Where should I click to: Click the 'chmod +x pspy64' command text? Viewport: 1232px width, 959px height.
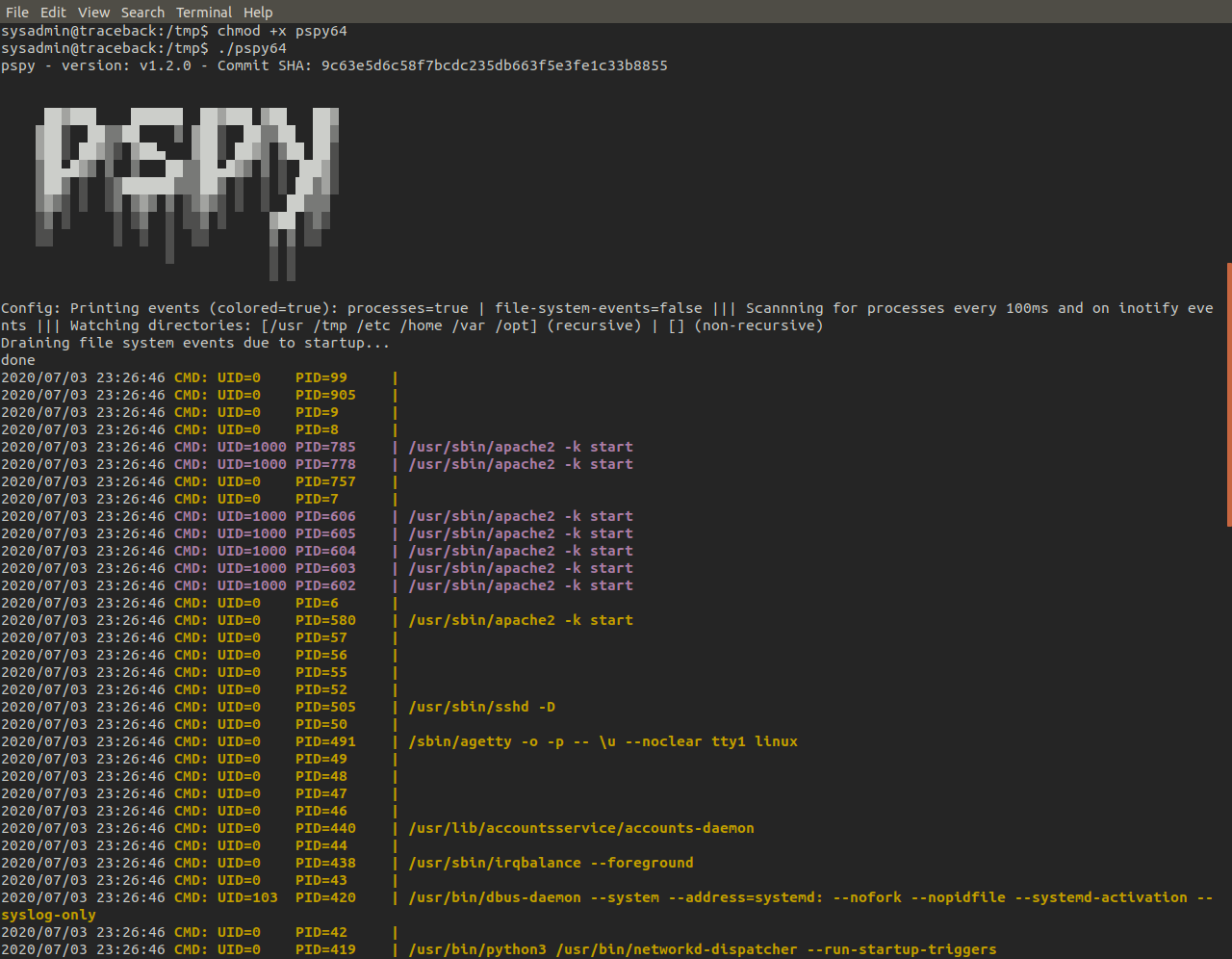[282, 31]
